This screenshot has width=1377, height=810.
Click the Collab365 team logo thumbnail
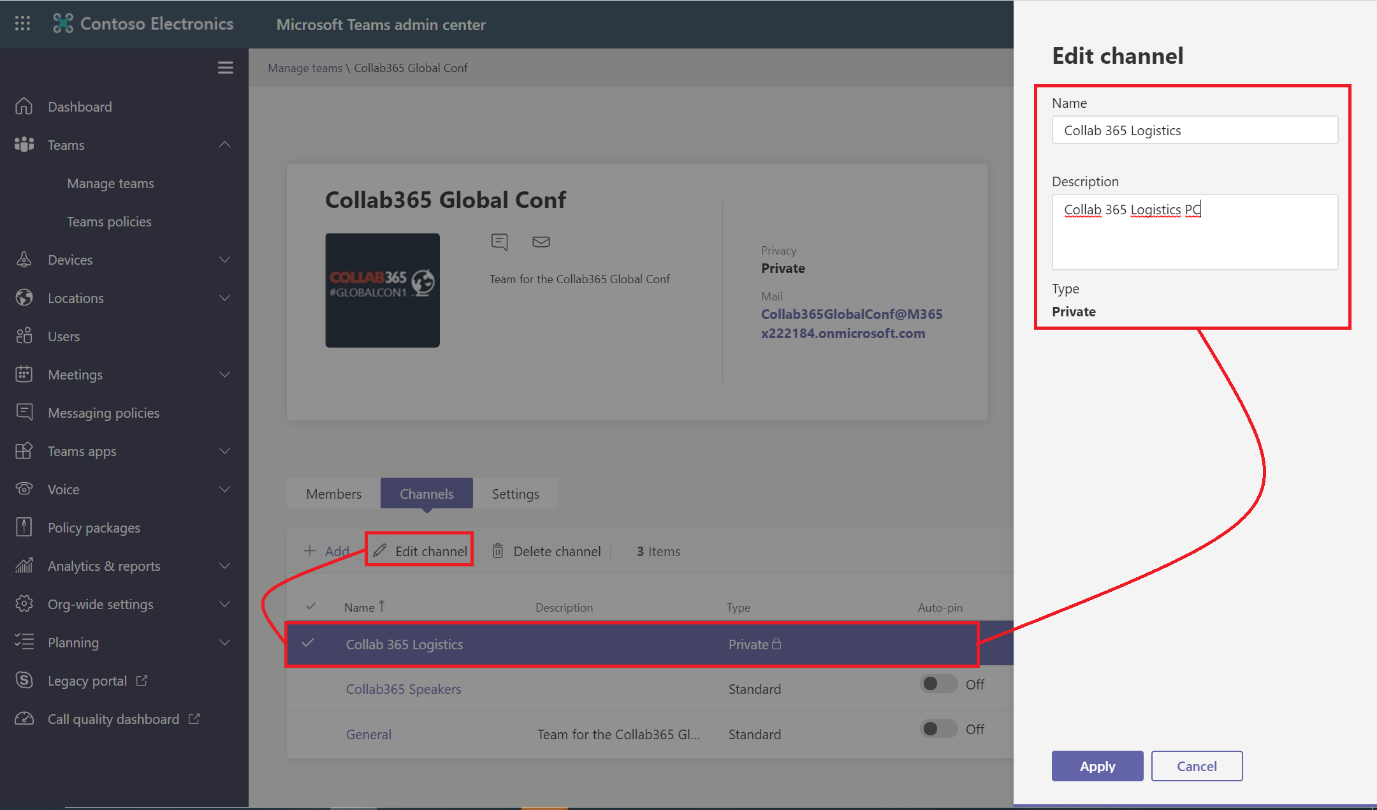click(382, 290)
